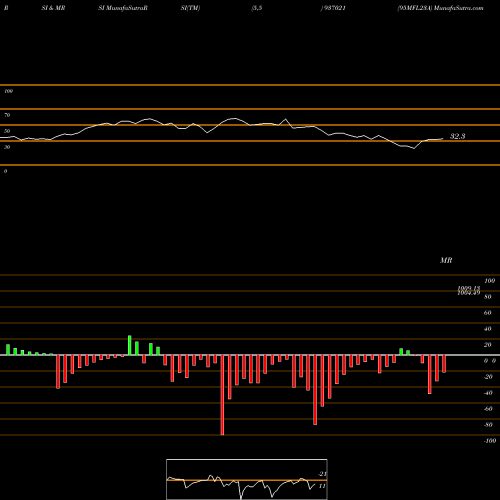Click the '(5,5' parameter text in header
Screen dimensions: 500x500
(x=257, y=8)
